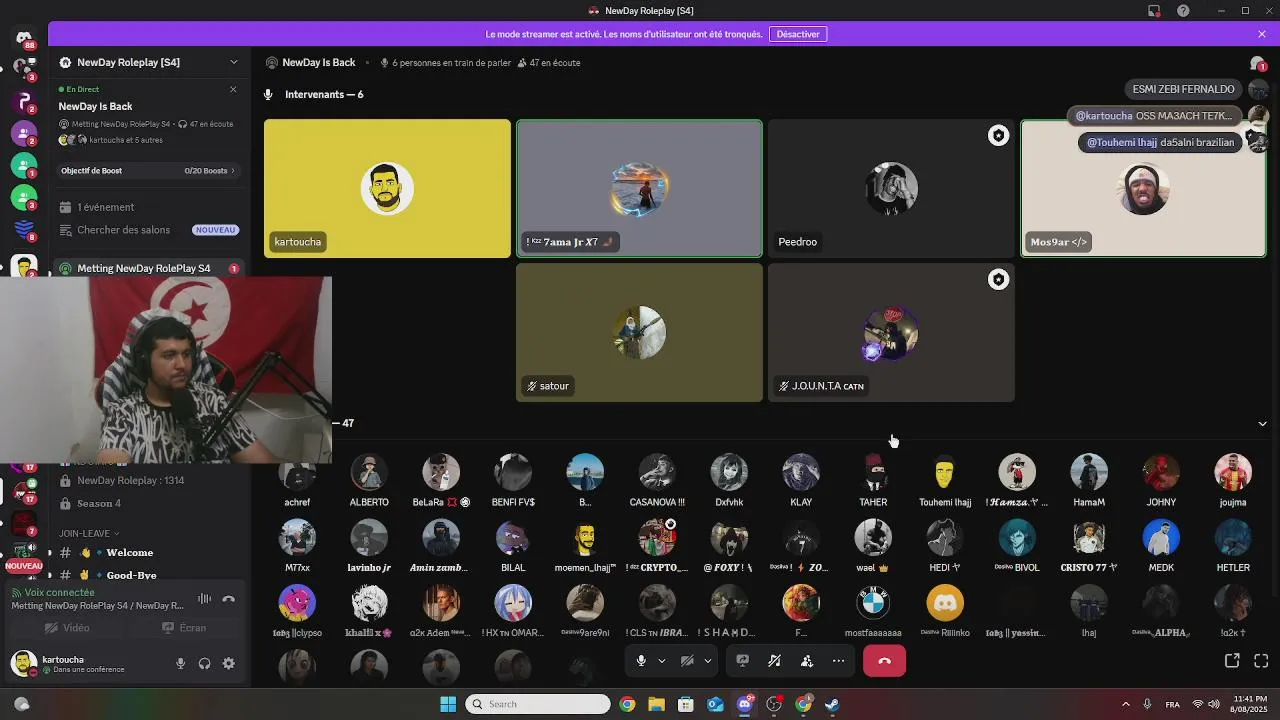Open Discord direct messages home icon

pos(24,39)
